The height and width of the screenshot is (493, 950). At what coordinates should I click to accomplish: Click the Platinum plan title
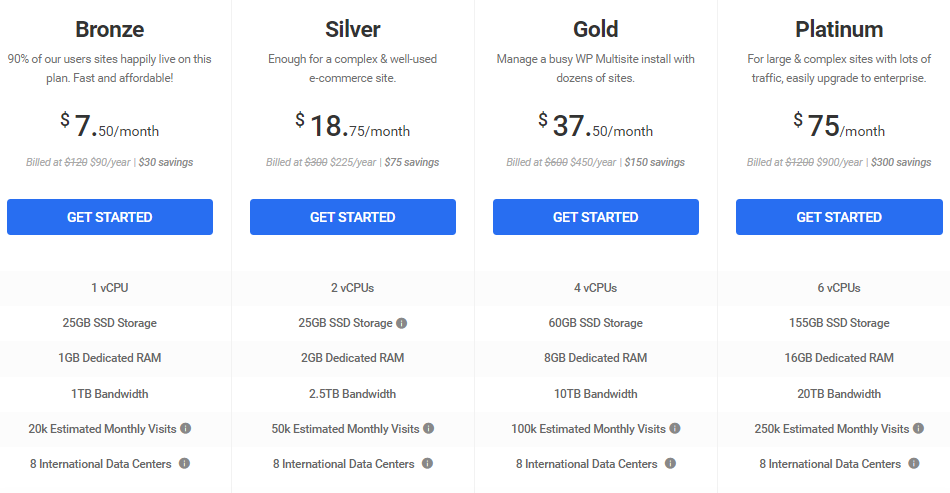click(839, 29)
